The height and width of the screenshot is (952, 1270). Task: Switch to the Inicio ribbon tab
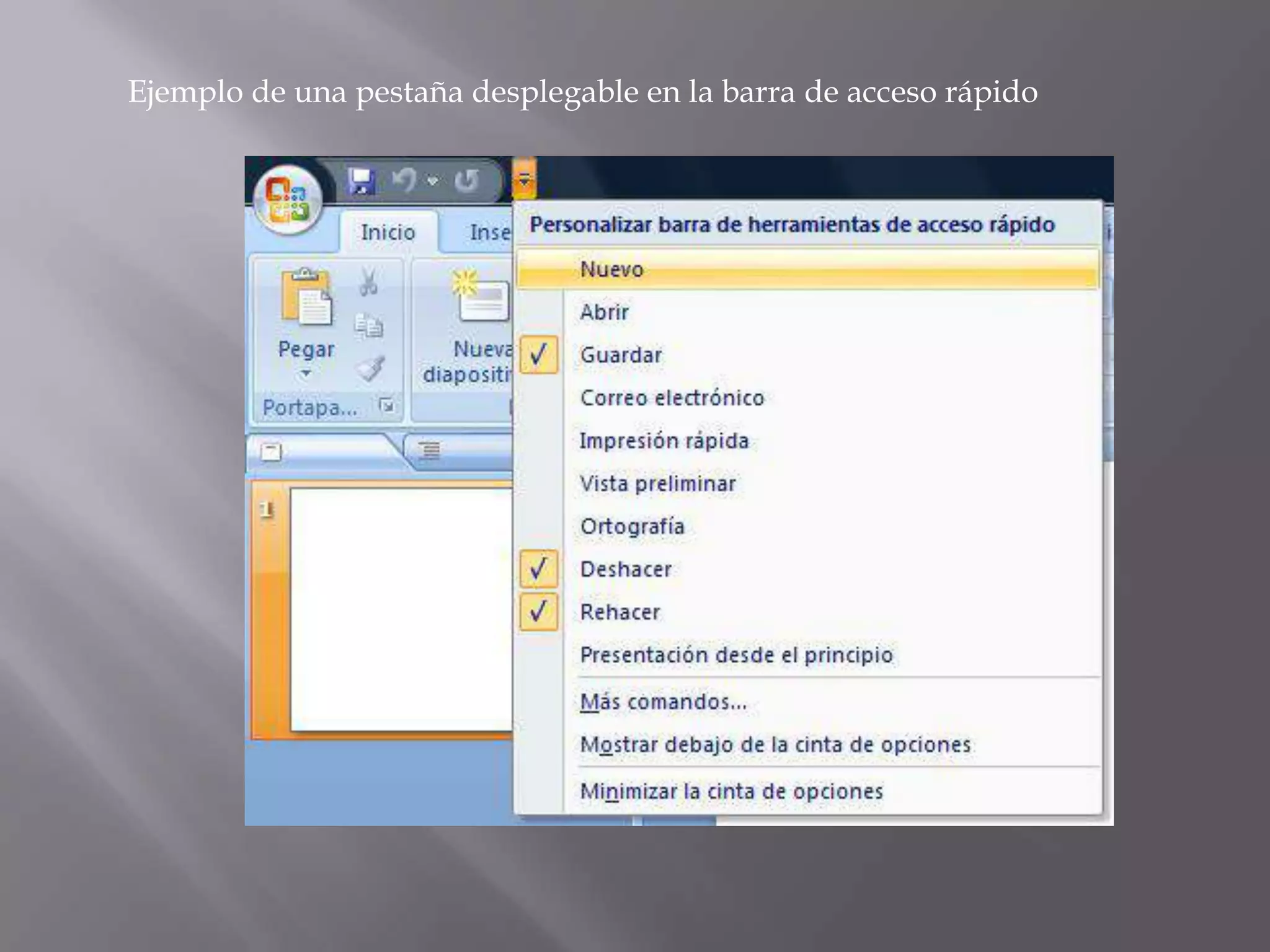[388, 232]
